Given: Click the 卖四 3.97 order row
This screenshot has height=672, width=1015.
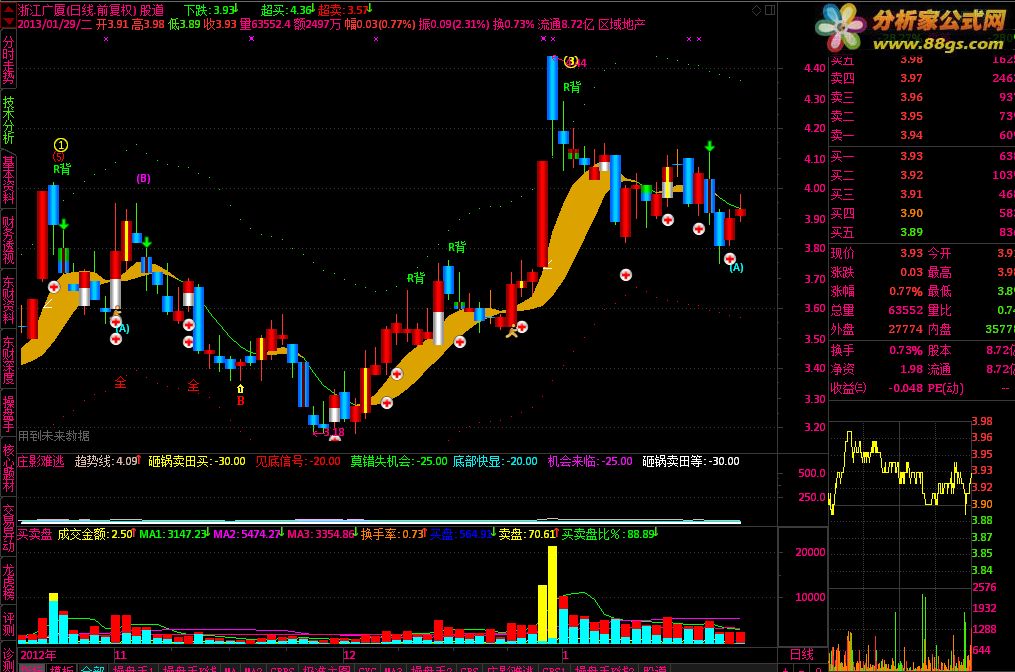Looking at the screenshot, I should tap(922, 78).
